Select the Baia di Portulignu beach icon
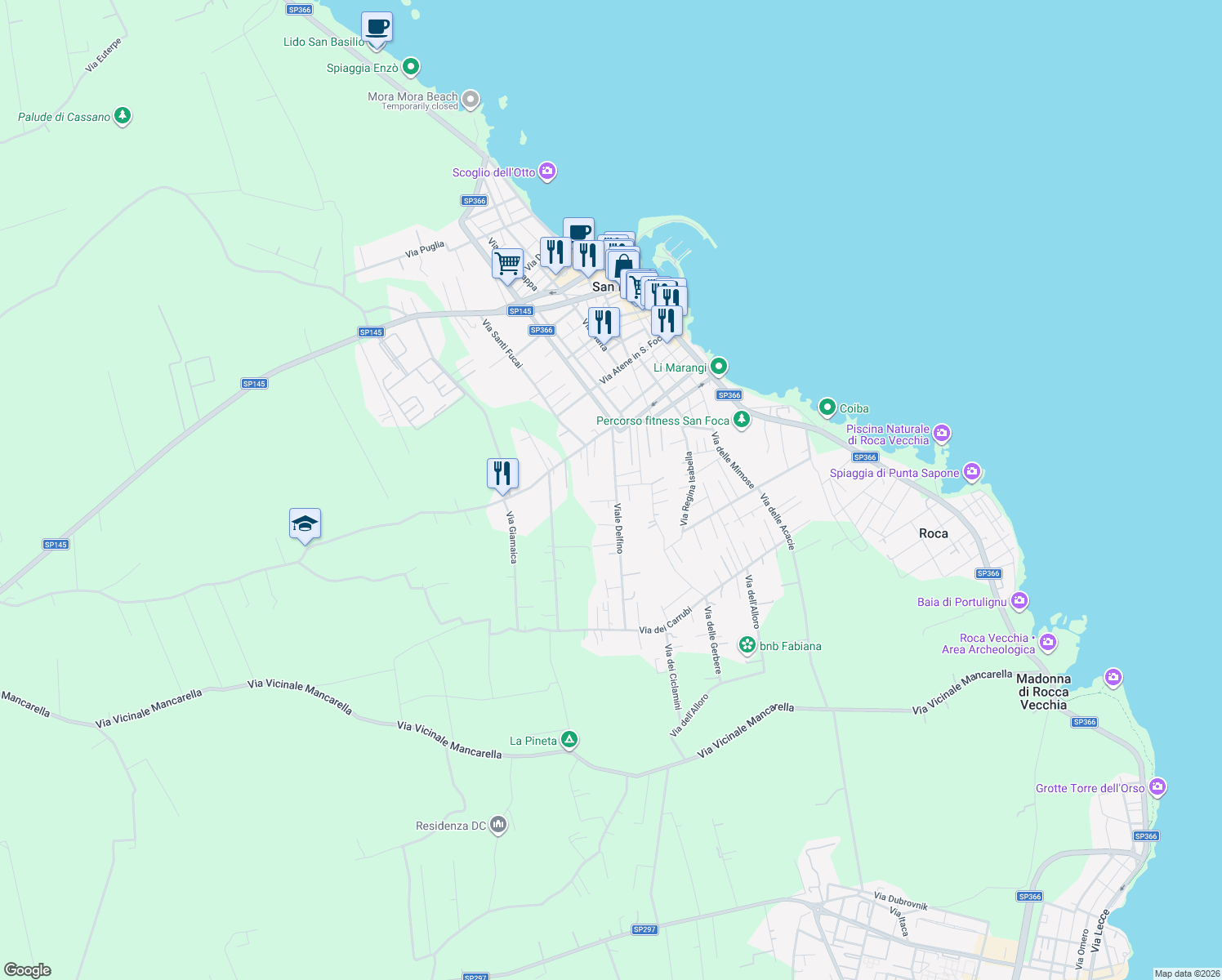 pos(1019,599)
